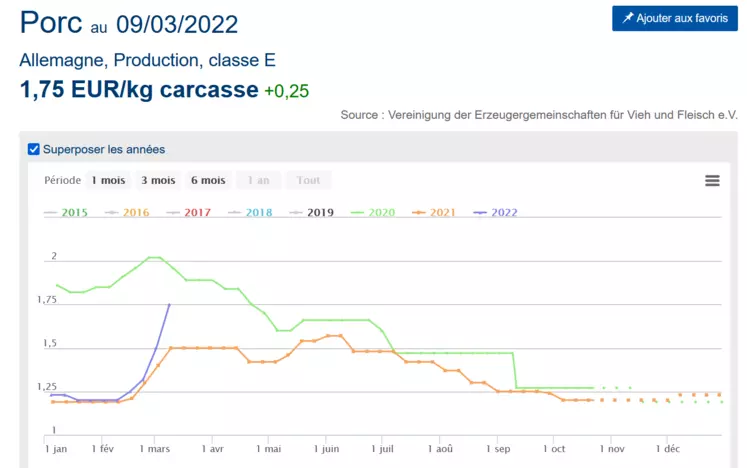
Task: Show the 2019 legend series
Action: [312, 213]
